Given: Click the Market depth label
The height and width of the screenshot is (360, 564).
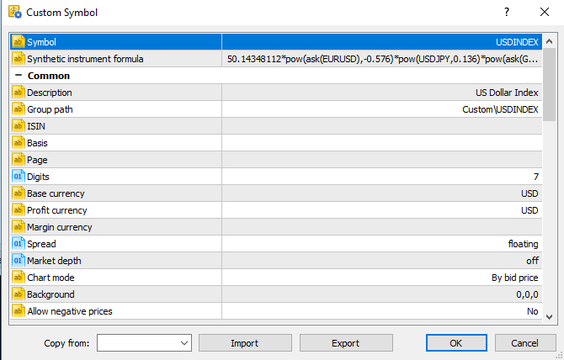Looking at the screenshot, I should tap(54, 261).
